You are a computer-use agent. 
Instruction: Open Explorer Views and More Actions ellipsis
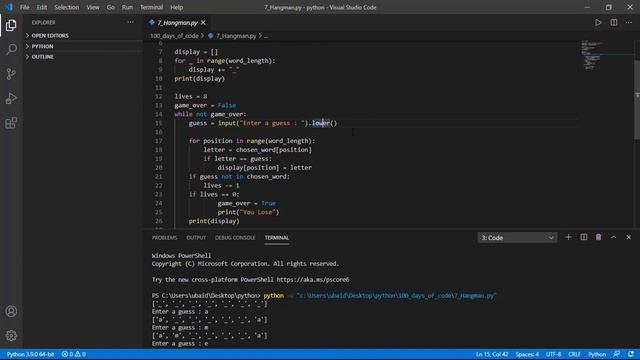130,22
